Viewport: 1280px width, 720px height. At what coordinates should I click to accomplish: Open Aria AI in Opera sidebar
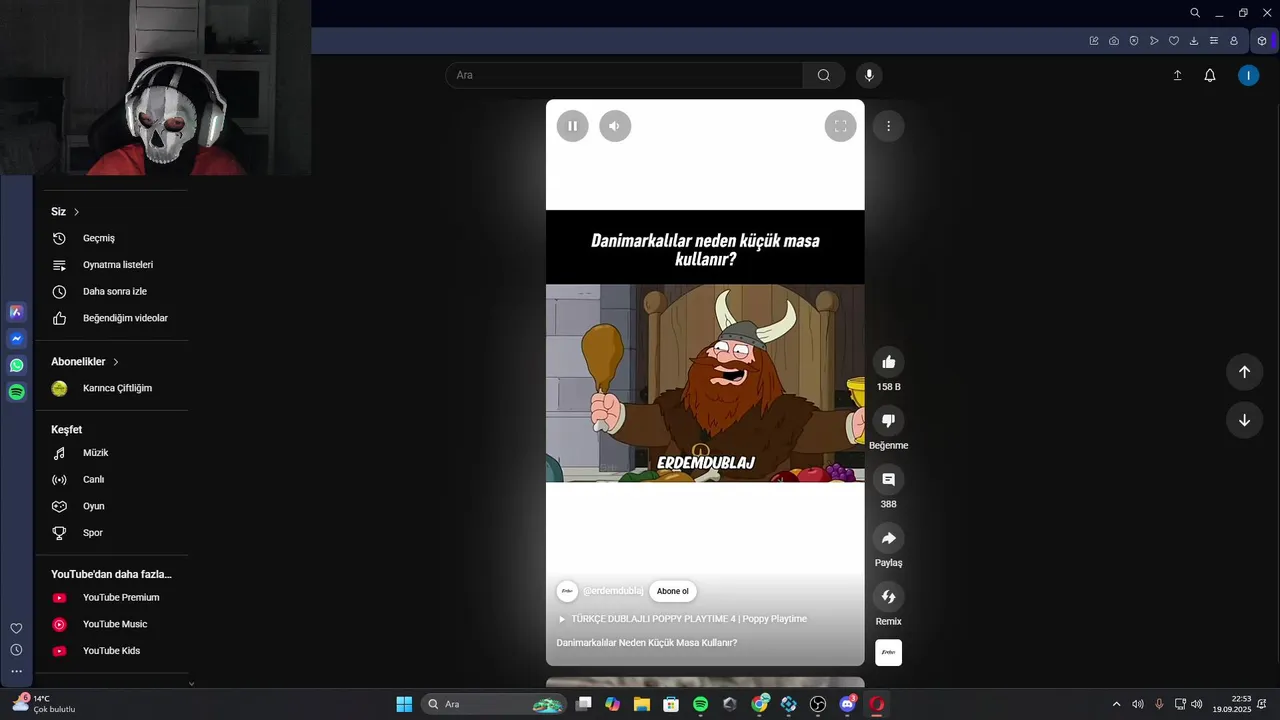pos(16,312)
